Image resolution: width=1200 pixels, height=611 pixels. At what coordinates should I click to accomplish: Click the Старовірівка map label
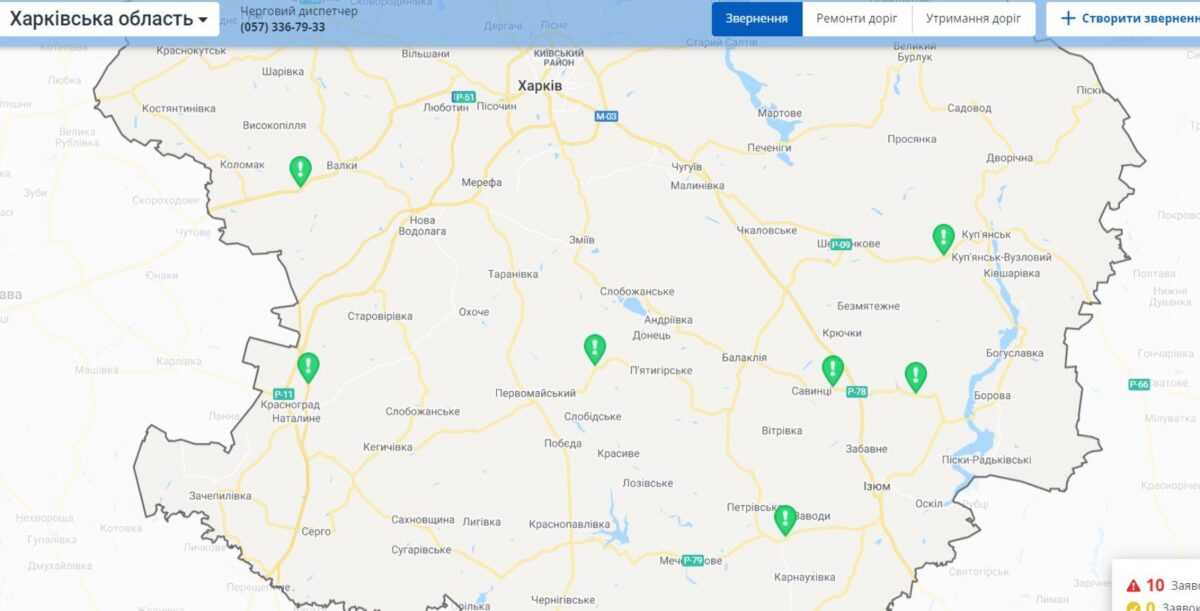[379, 317]
